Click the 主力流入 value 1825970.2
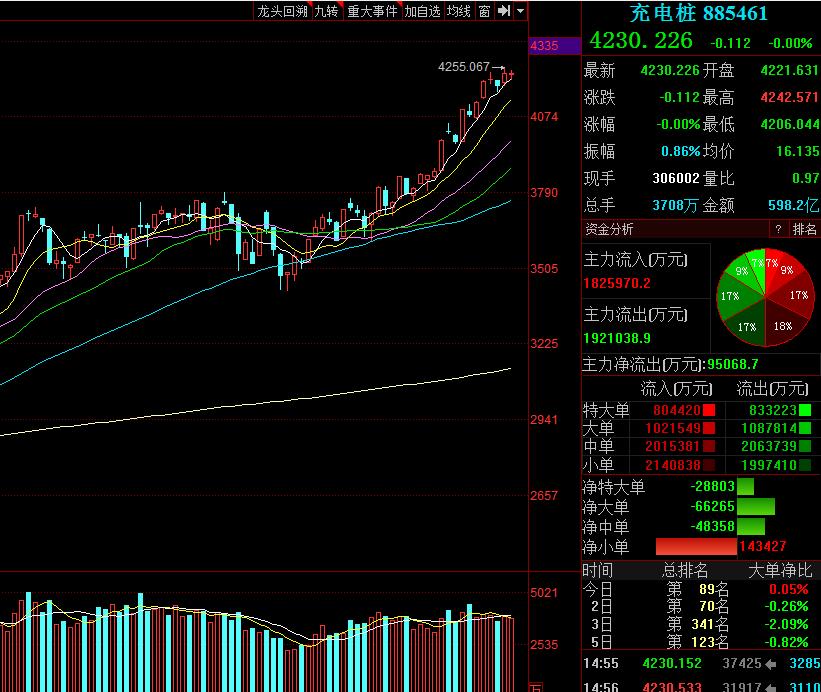The height and width of the screenshot is (692, 821). click(617, 283)
